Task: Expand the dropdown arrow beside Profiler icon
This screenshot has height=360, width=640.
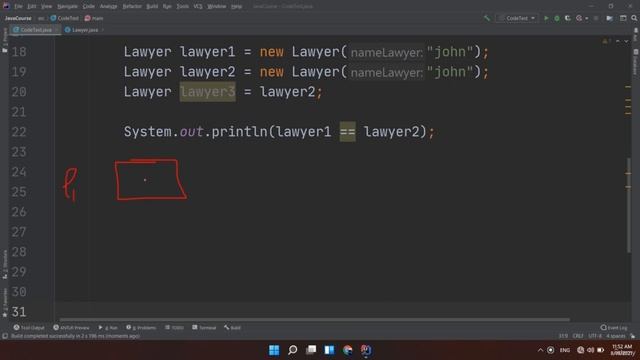Action: [x=587, y=18]
